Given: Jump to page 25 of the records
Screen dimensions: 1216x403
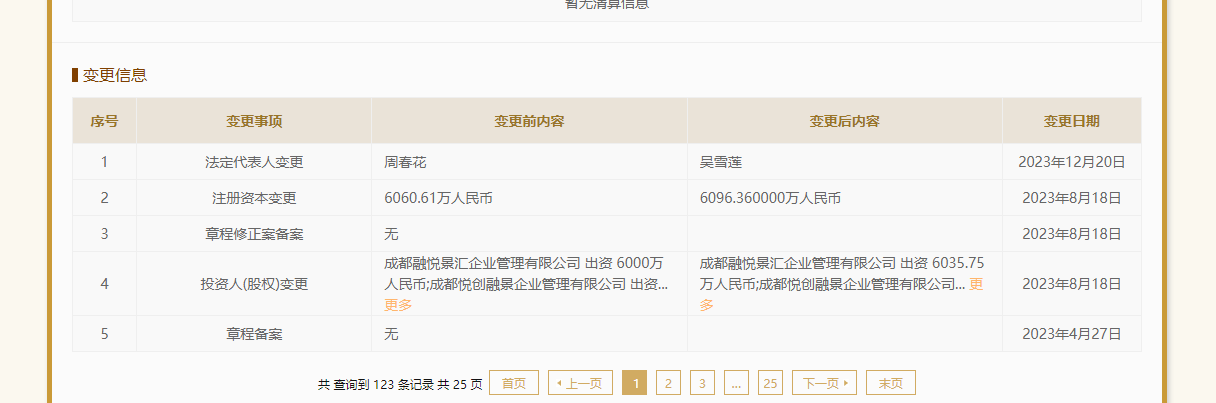Looking at the screenshot, I should (769, 383).
